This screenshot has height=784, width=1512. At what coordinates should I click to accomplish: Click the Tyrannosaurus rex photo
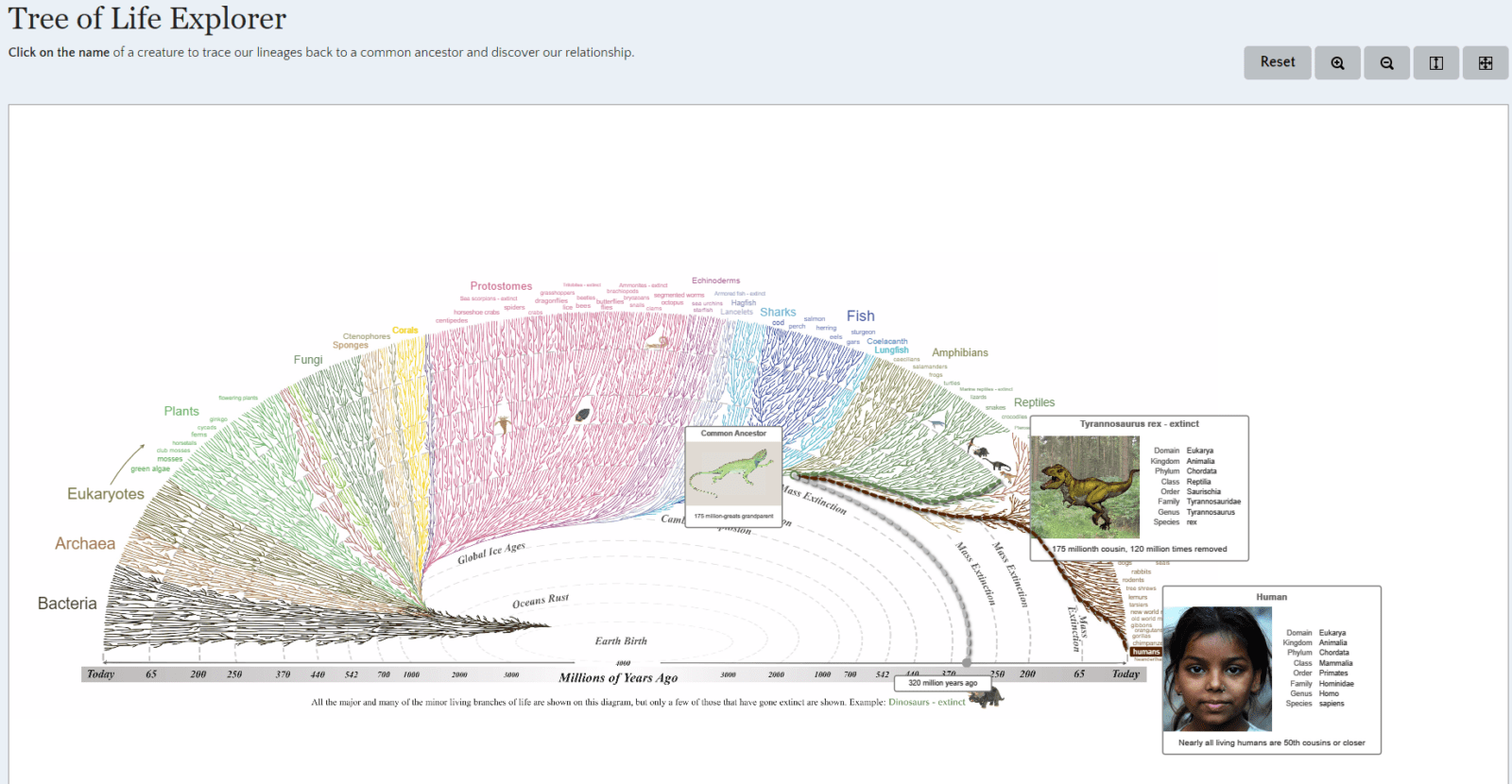coord(1085,486)
